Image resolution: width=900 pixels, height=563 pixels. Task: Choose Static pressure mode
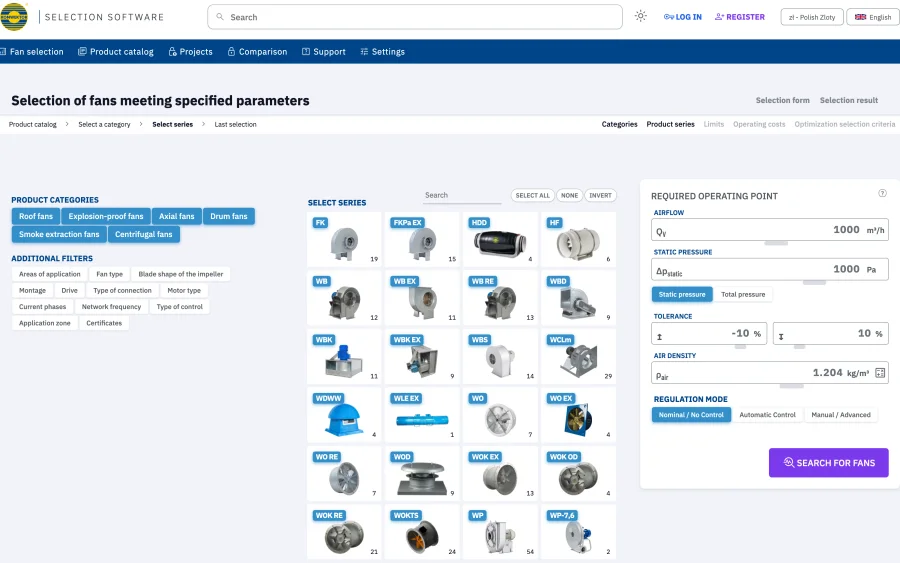[x=682, y=294]
